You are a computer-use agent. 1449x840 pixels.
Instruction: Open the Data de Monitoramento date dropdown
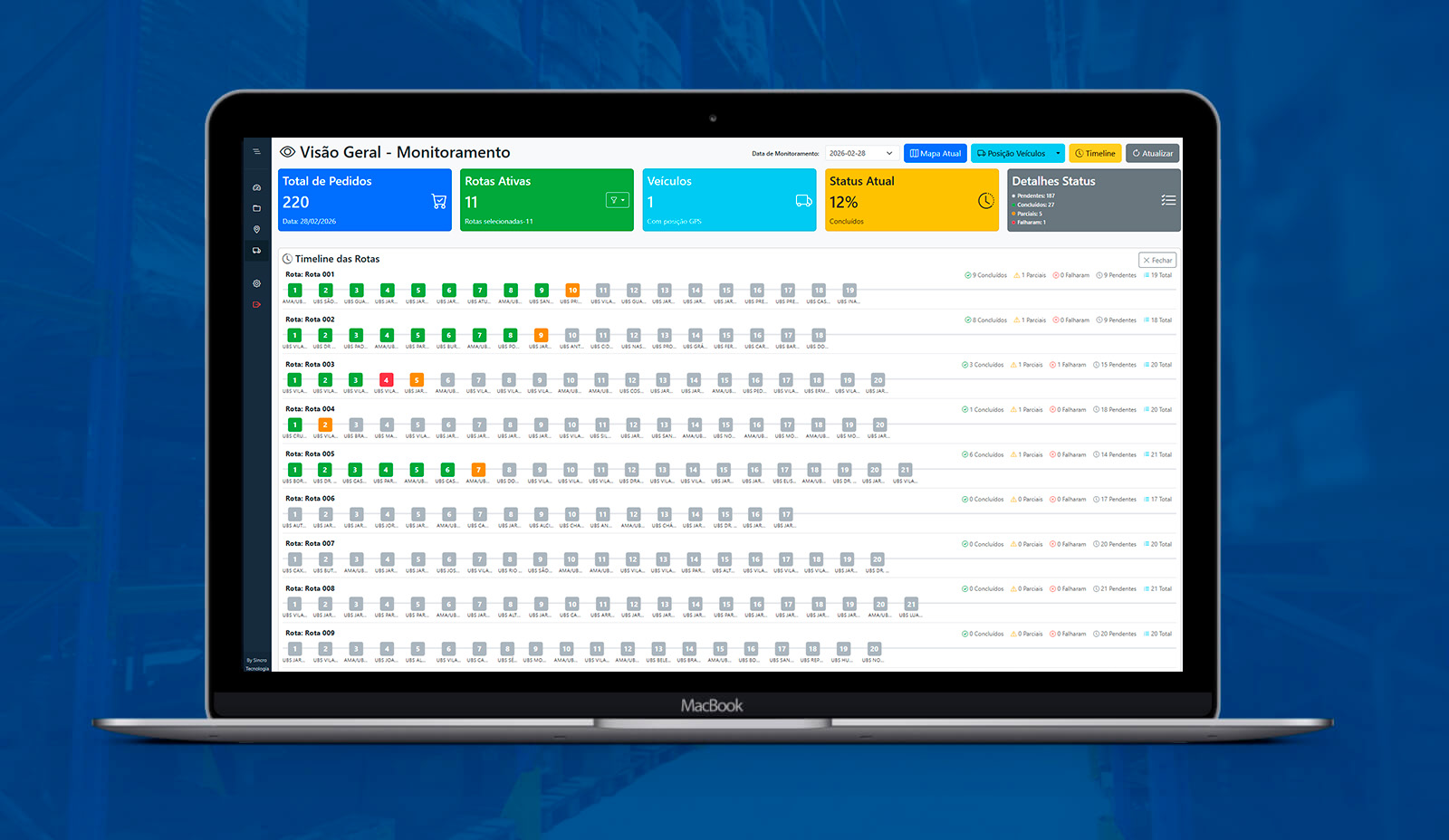861,154
